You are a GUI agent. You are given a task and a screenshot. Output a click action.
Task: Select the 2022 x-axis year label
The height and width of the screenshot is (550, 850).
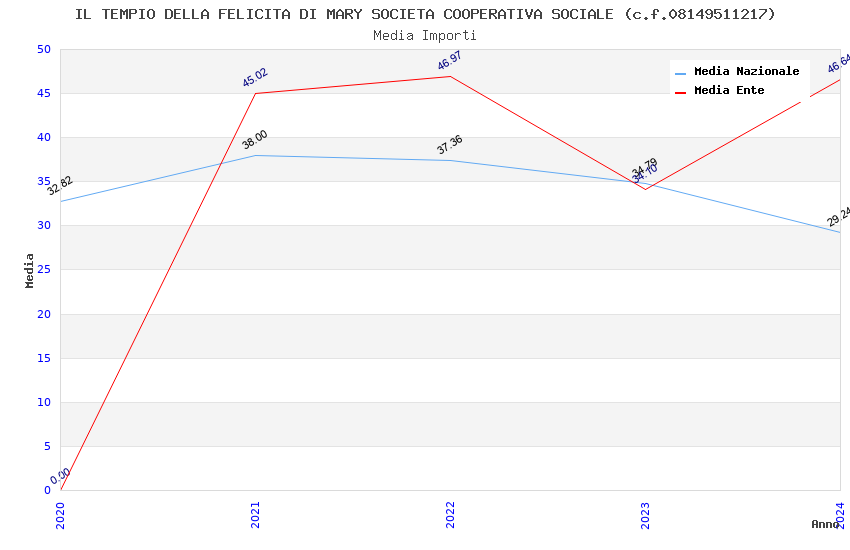[450, 513]
